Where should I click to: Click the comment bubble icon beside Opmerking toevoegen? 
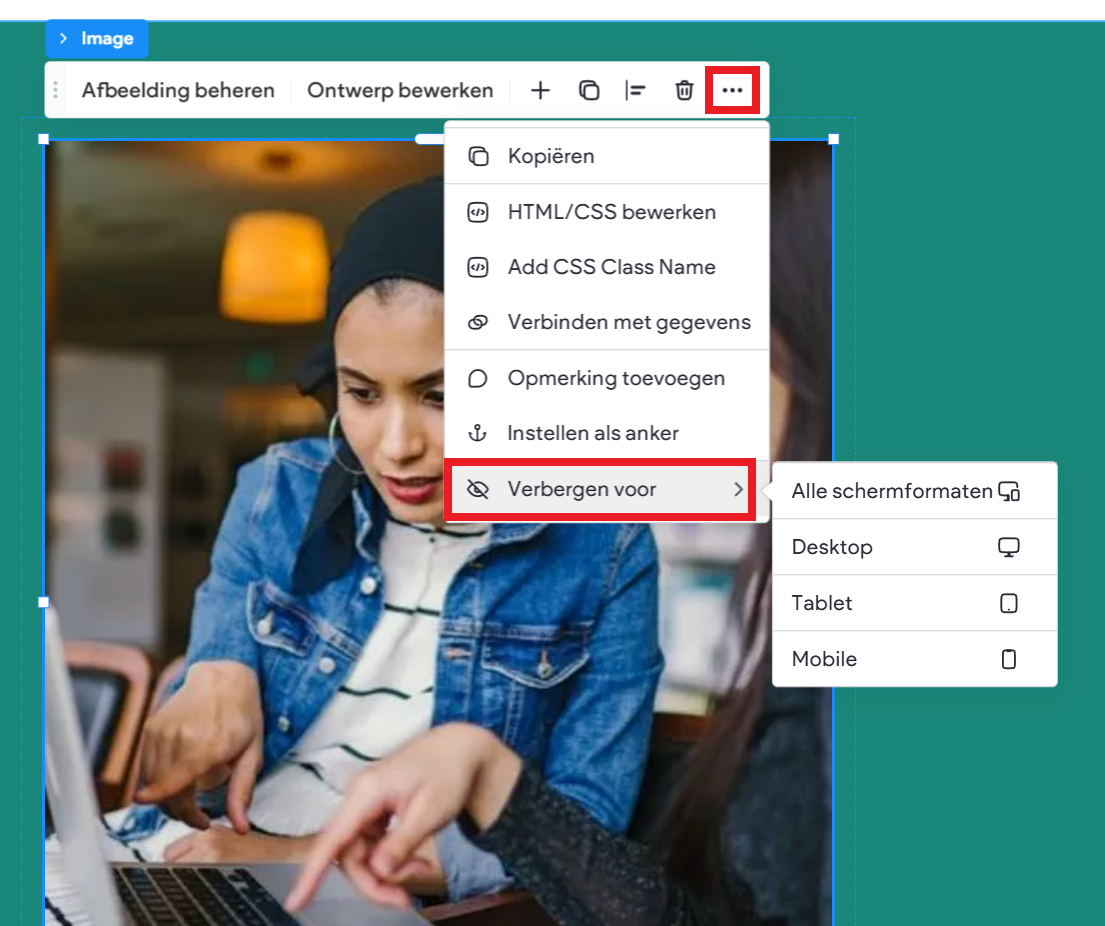click(478, 378)
